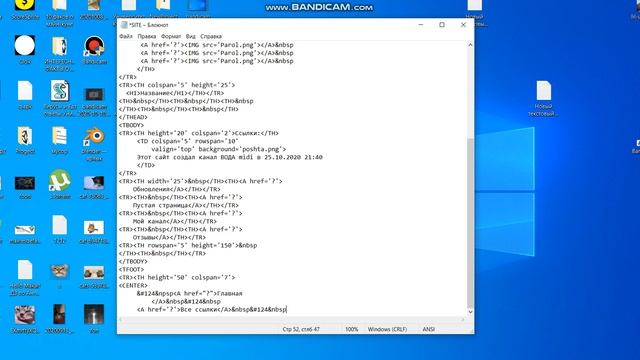Select the dark image with a light beam
This screenshot has width=640, height=360.
pyautogui.click(x=94, y=315)
